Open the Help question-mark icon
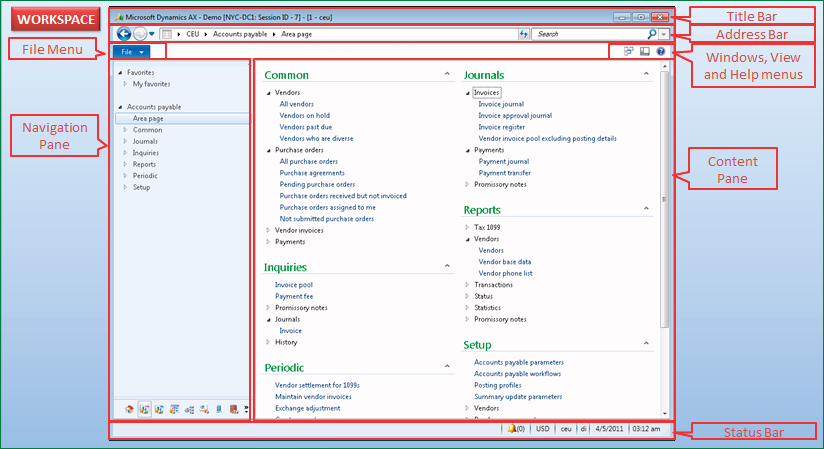824x449 pixels. (661, 51)
